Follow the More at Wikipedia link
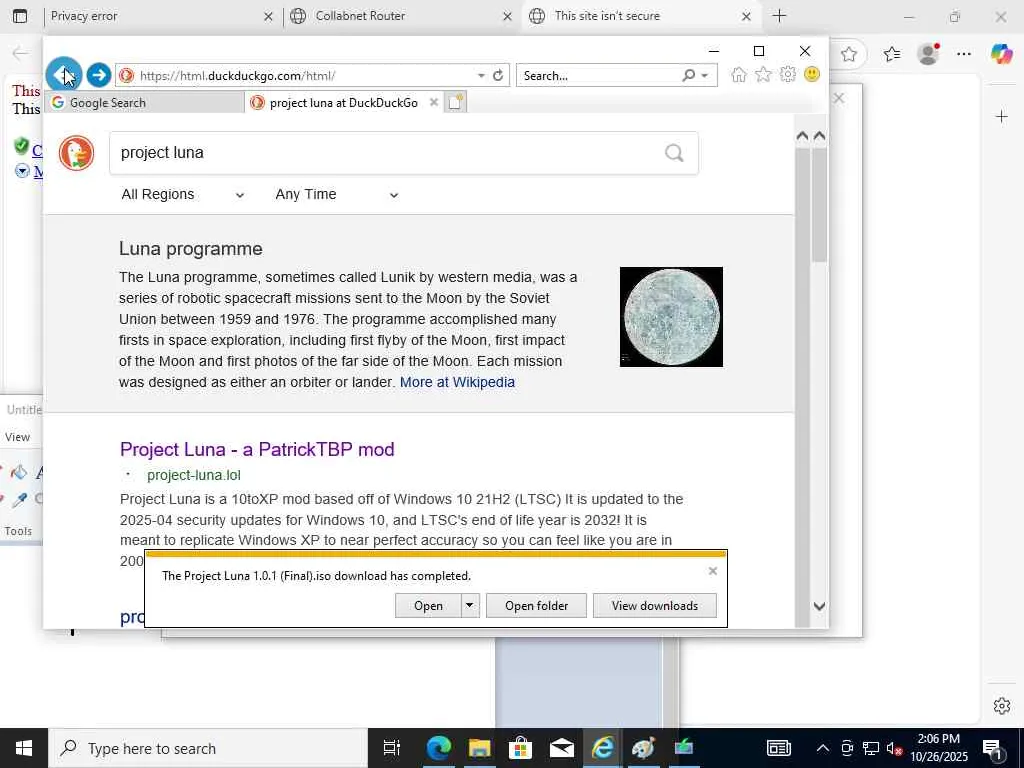Viewport: 1024px width, 768px height. pos(457,382)
